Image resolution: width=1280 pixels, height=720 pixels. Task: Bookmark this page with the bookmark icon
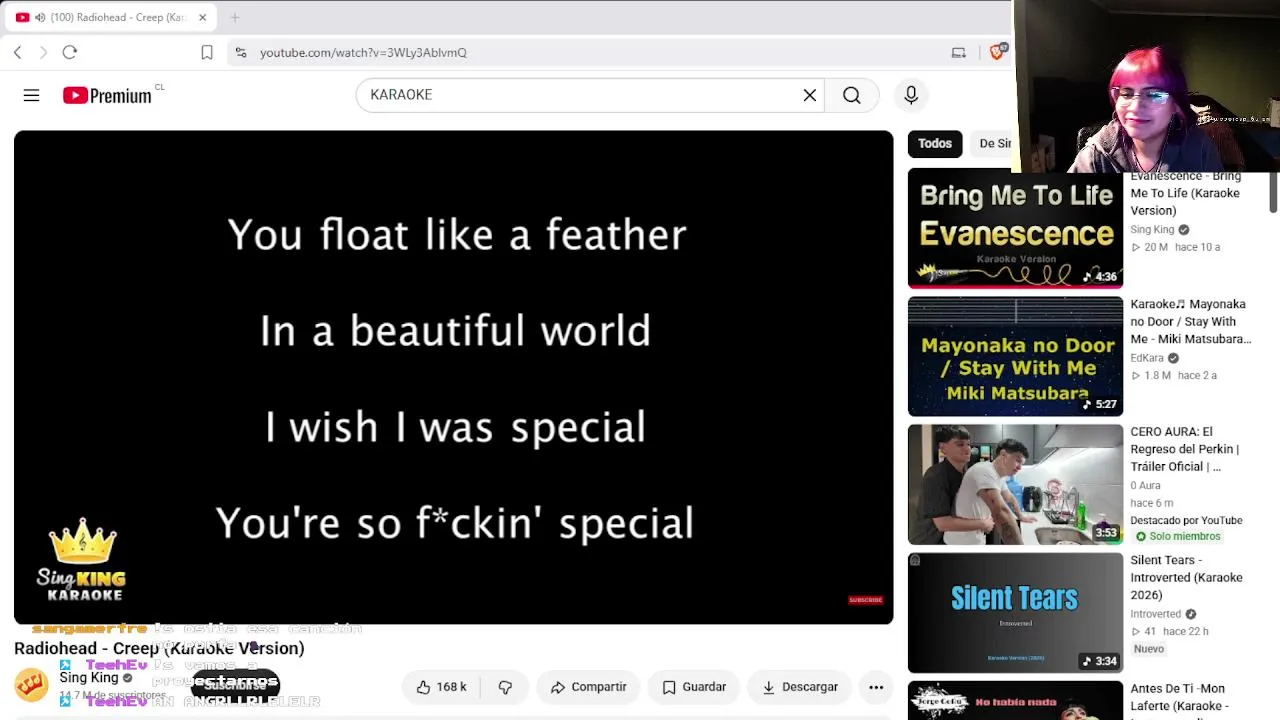click(x=207, y=52)
